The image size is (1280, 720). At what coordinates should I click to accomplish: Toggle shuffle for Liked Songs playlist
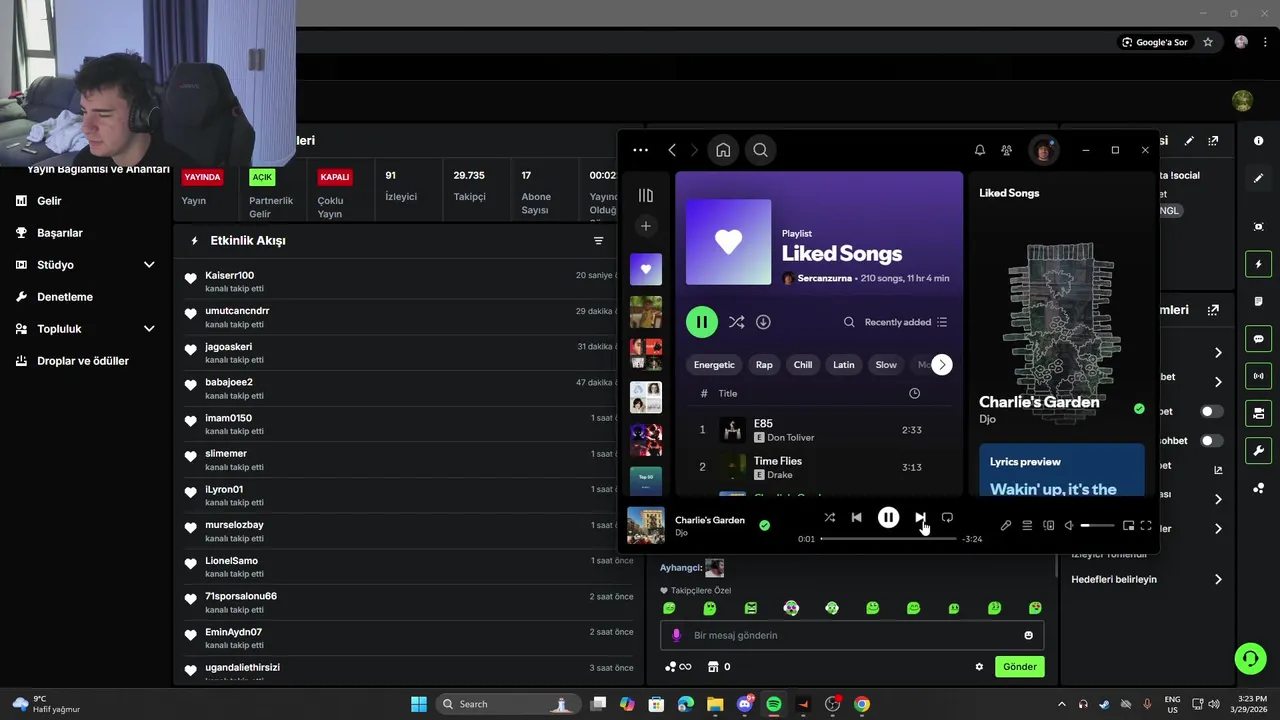737,322
